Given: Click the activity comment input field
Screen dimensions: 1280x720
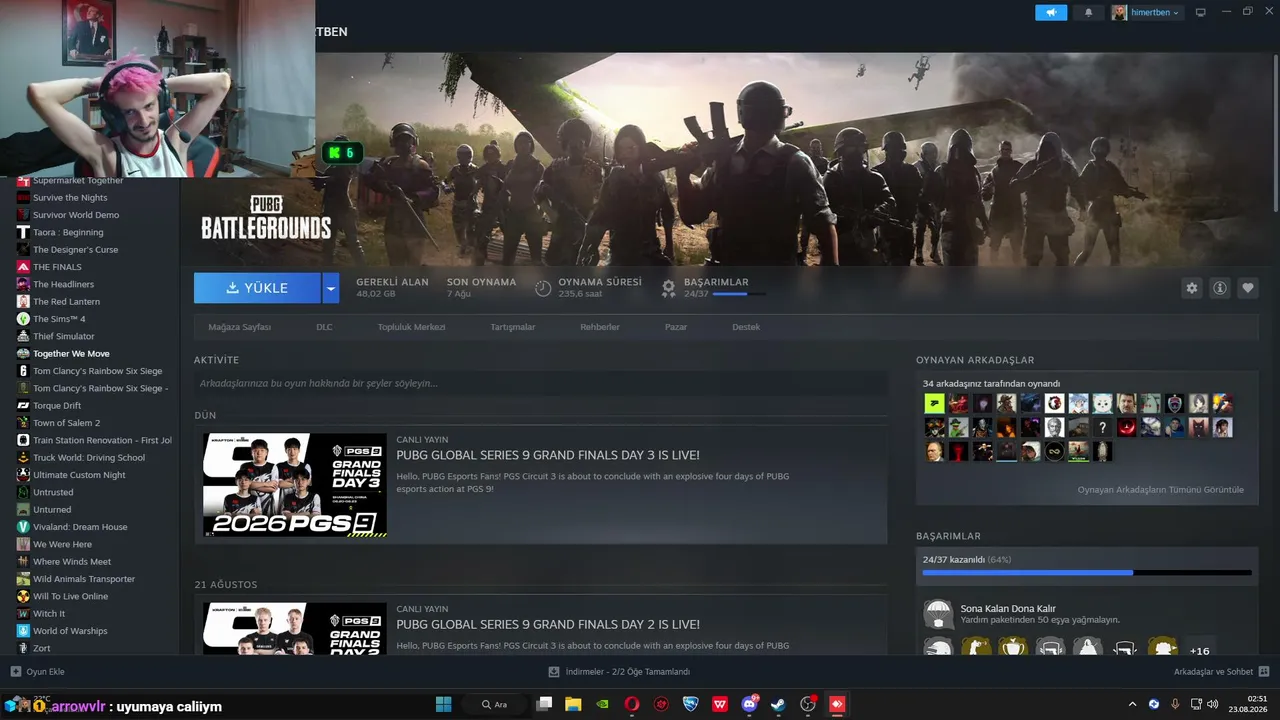Looking at the screenshot, I should coord(540,383).
